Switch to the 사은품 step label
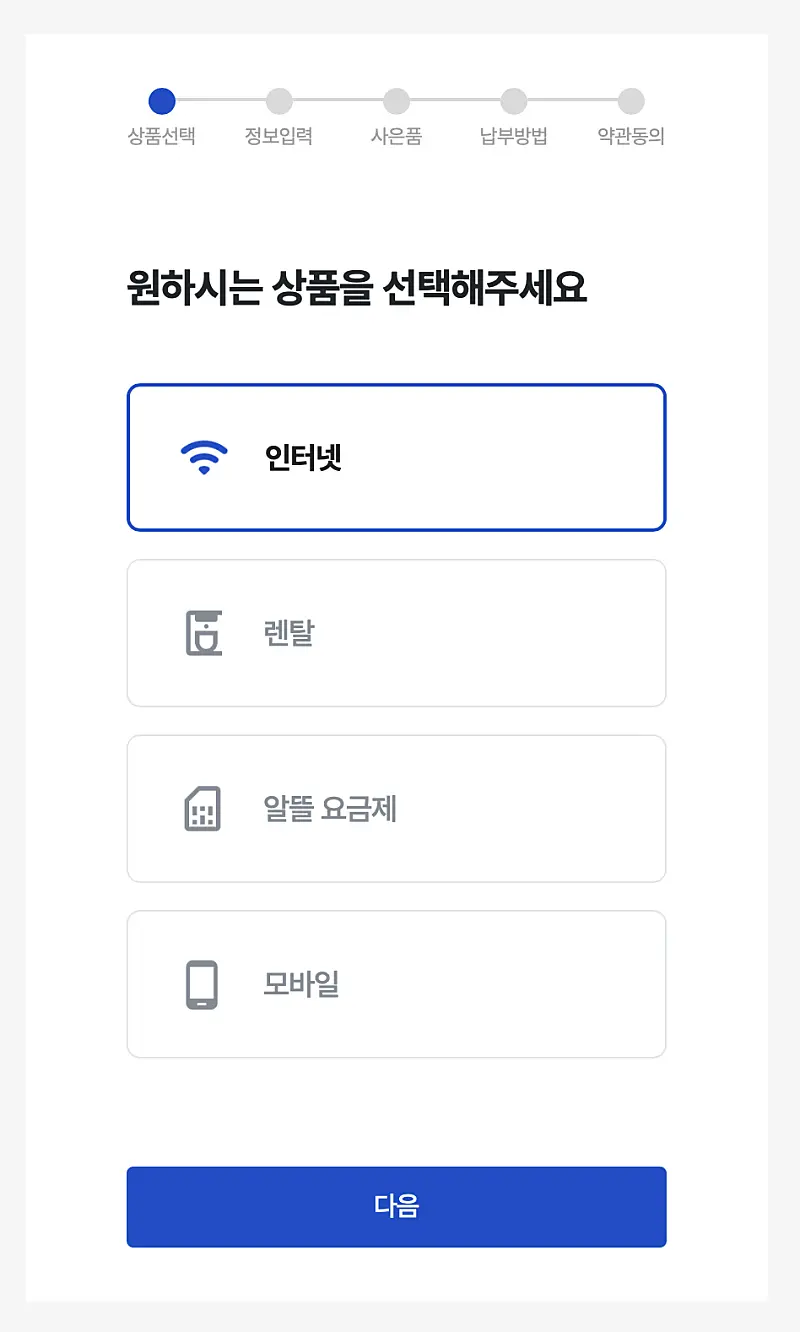This screenshot has height=1332, width=800. click(x=397, y=136)
